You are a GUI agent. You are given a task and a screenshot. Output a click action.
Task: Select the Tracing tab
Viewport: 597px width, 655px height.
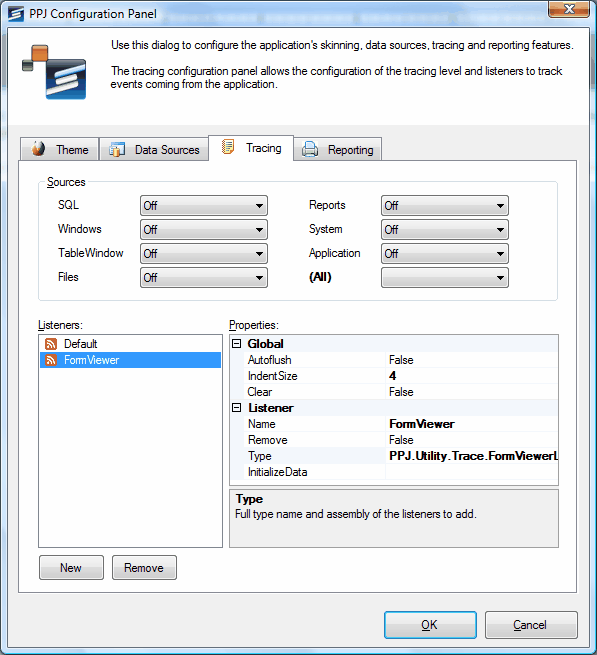[251, 147]
